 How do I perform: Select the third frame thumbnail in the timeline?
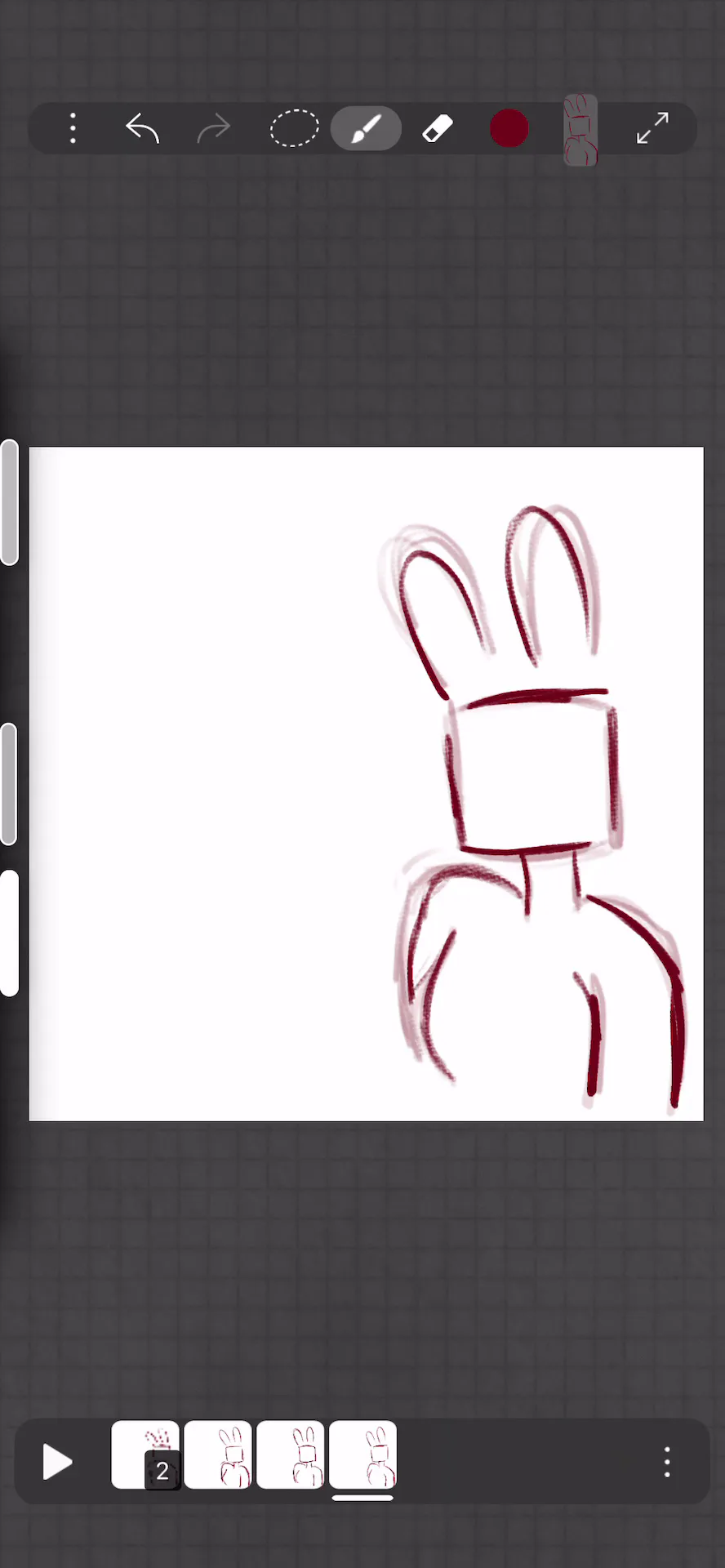pyautogui.click(x=291, y=1455)
